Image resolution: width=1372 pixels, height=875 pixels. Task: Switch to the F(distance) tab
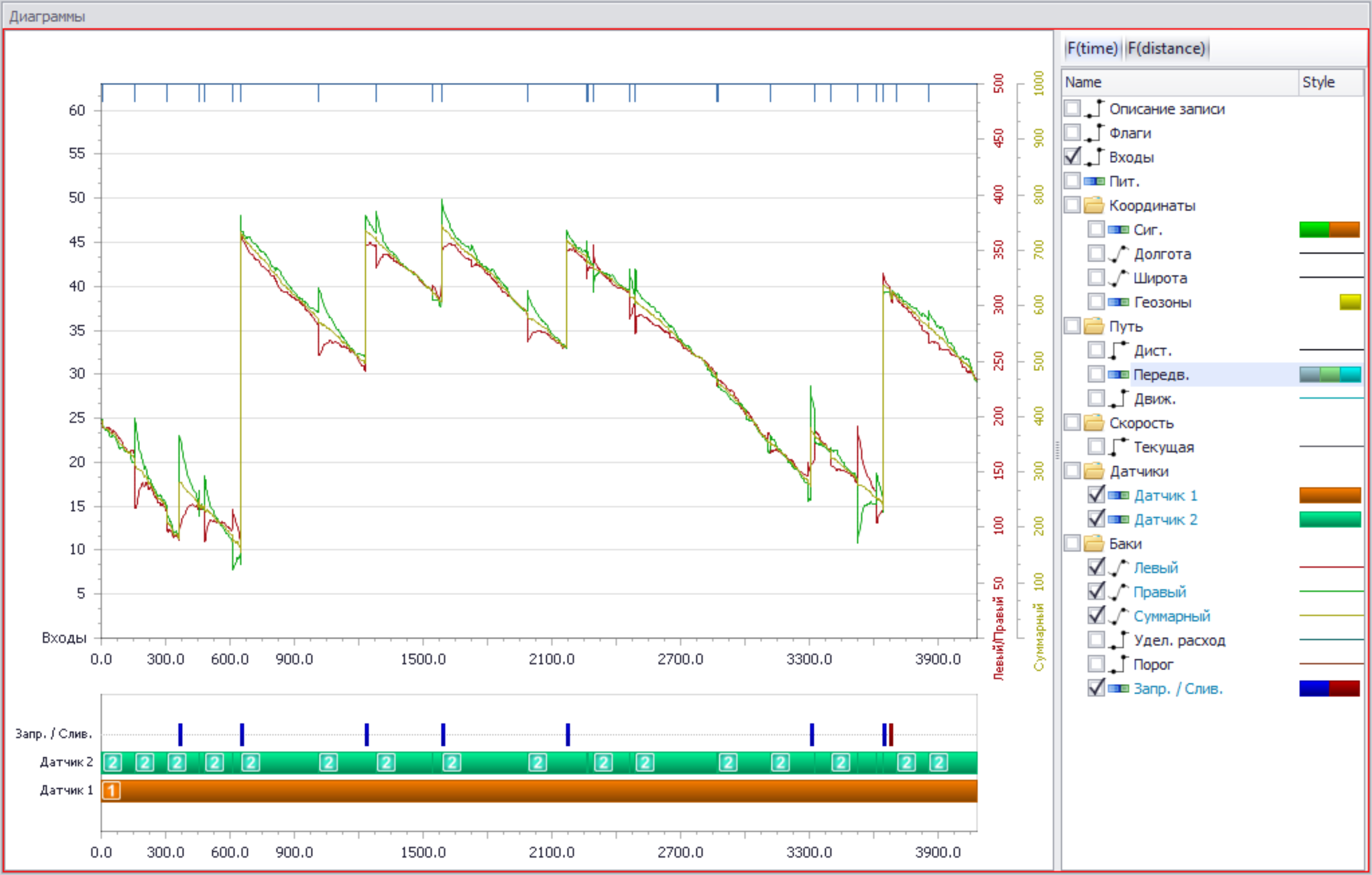tap(1166, 49)
